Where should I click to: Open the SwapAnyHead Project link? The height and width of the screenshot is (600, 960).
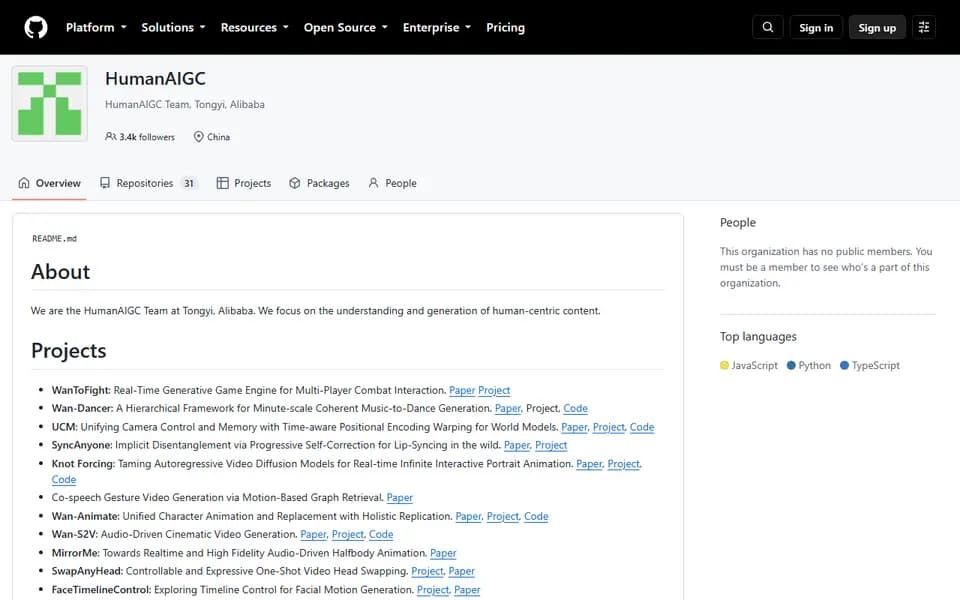pyautogui.click(x=427, y=571)
